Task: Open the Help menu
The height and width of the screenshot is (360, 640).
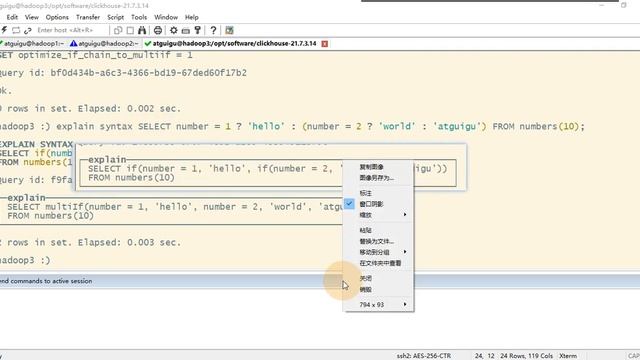Action: tap(191, 17)
